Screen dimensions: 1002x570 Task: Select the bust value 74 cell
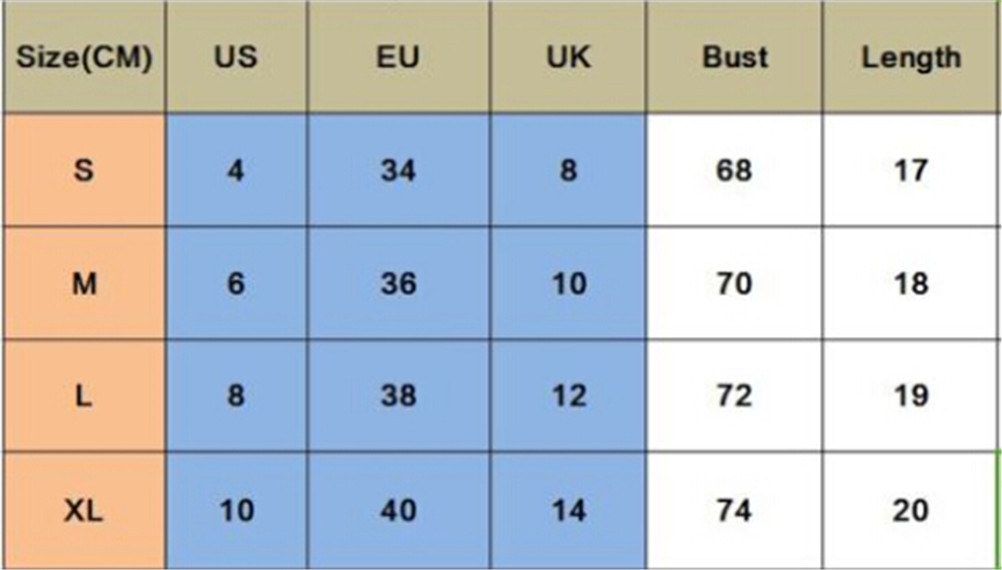(x=734, y=511)
